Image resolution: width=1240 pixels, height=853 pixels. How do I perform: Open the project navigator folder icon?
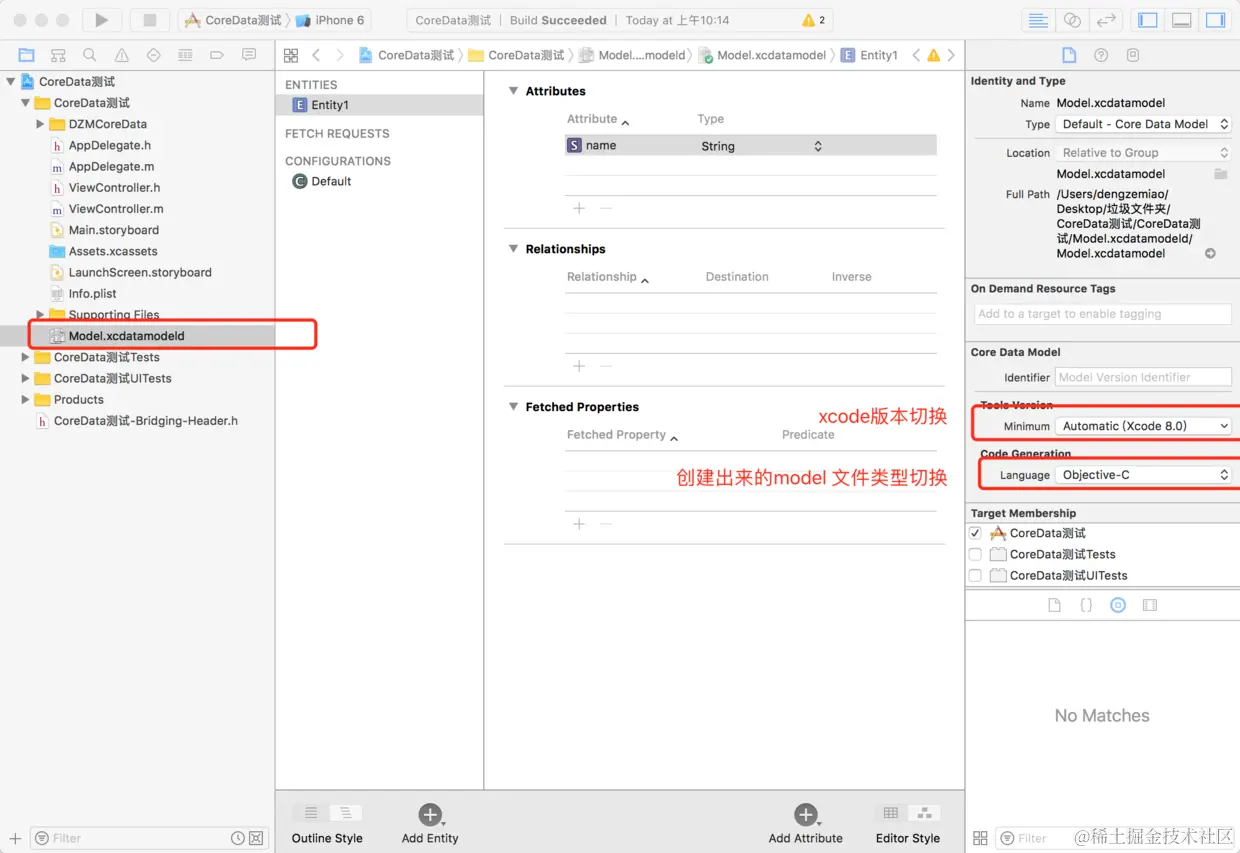coord(26,55)
